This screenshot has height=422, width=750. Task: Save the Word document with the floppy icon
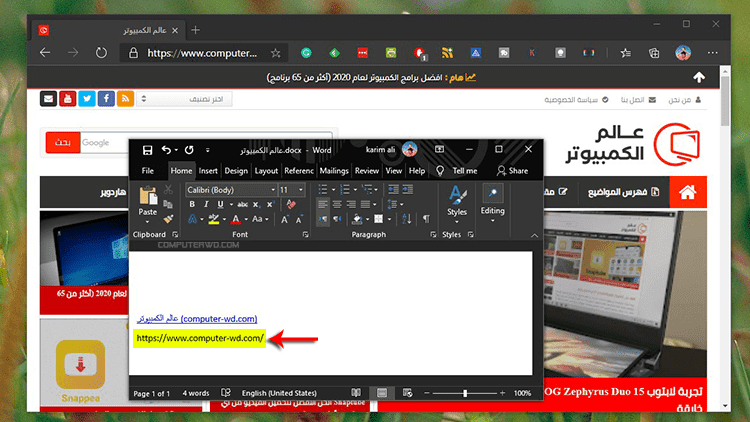tap(147, 150)
